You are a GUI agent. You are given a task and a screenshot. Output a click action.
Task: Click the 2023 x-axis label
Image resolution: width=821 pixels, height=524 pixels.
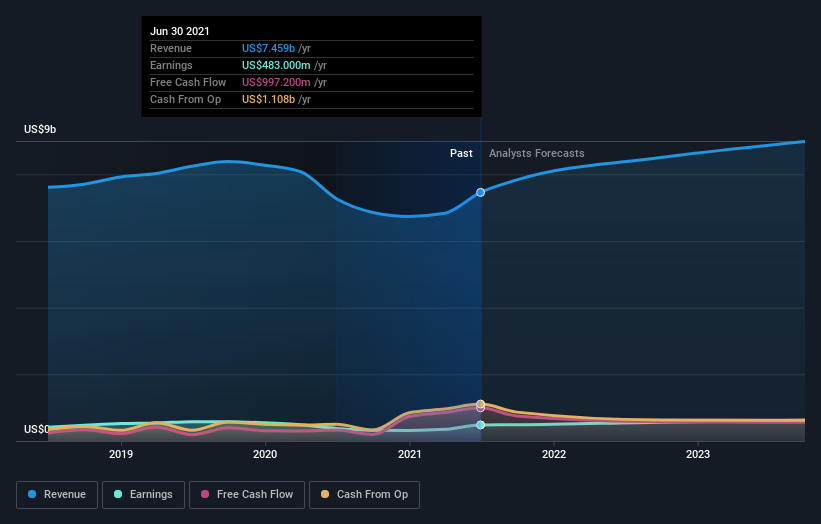(698, 454)
